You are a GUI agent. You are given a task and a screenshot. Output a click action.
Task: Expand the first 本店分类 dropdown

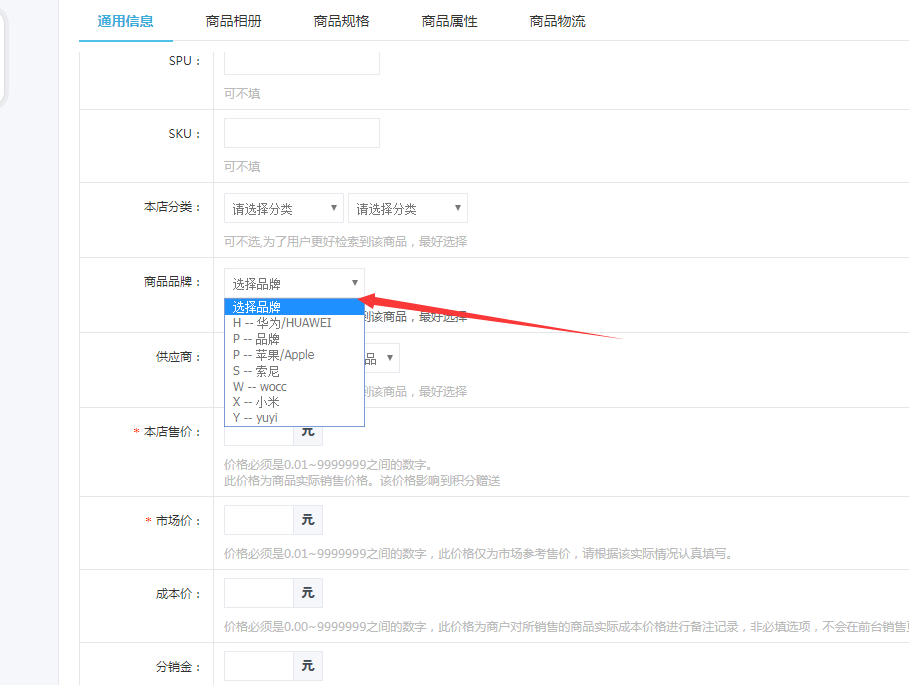point(283,208)
